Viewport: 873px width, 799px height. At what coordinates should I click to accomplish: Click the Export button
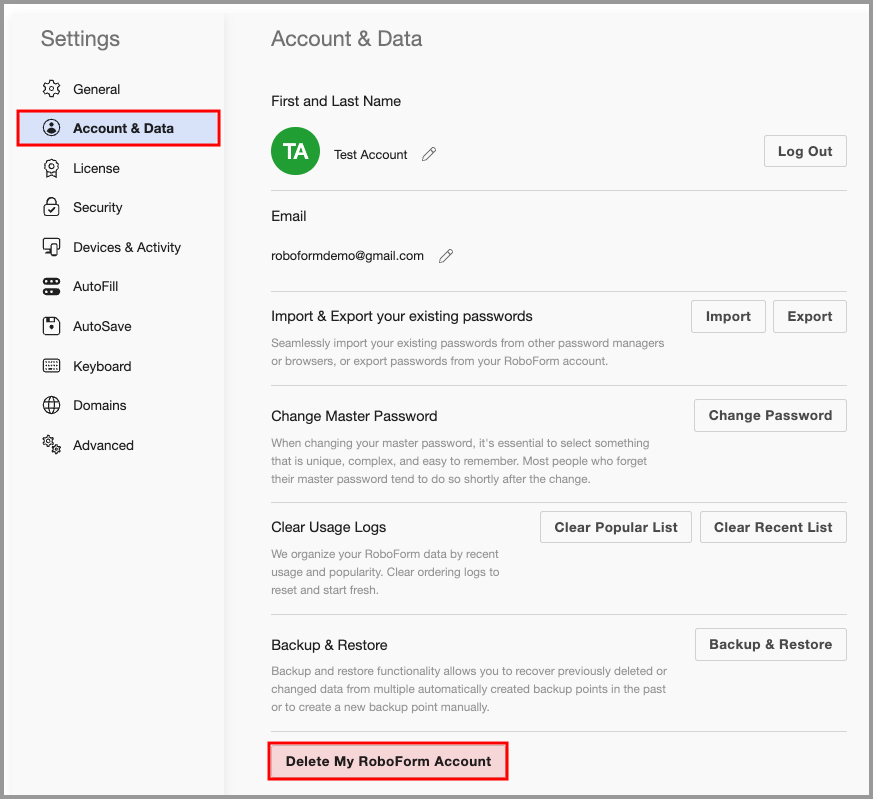[810, 316]
